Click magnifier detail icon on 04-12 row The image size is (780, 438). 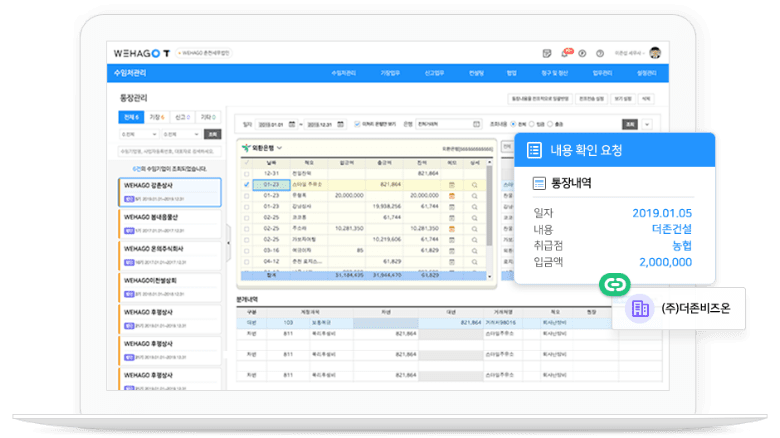click(x=475, y=261)
